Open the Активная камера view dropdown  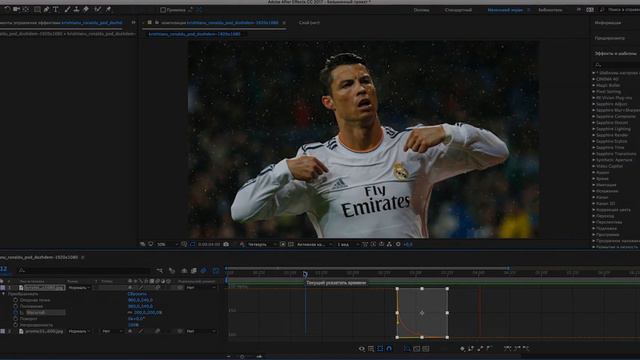pos(314,244)
